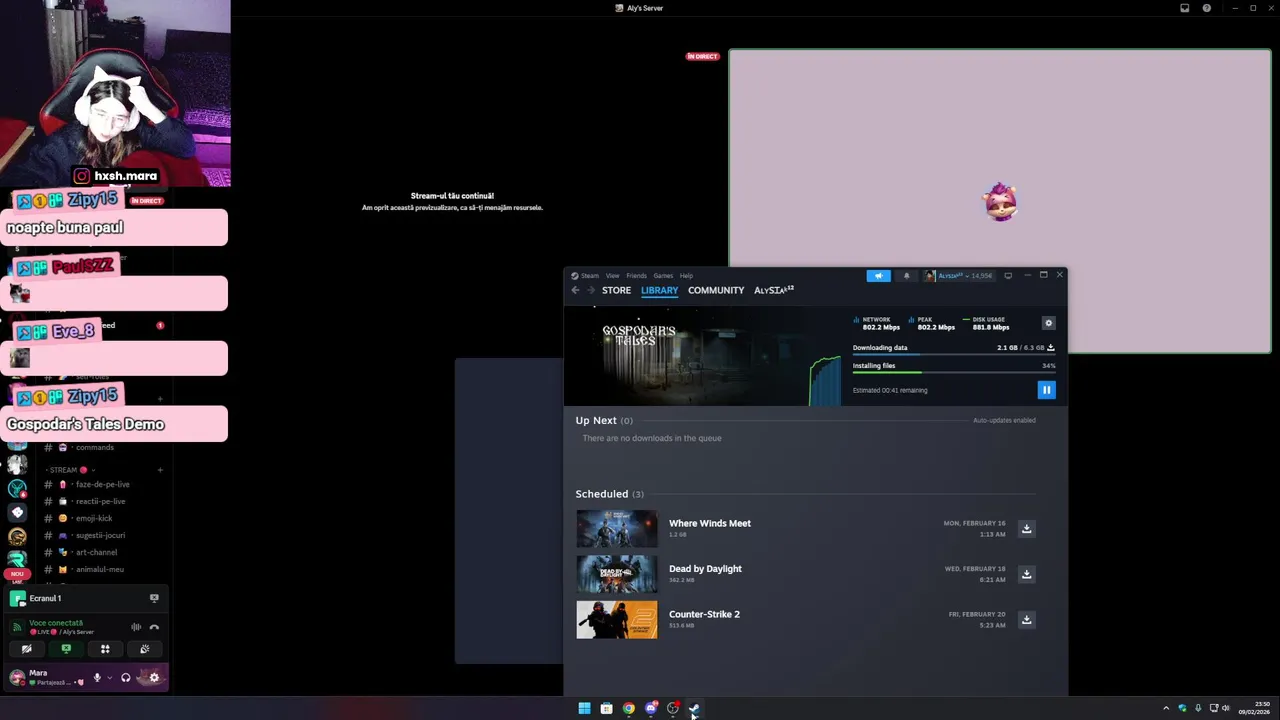Click the Dead by Daylight thumbnail
This screenshot has height=720, width=1280.
tap(617, 574)
